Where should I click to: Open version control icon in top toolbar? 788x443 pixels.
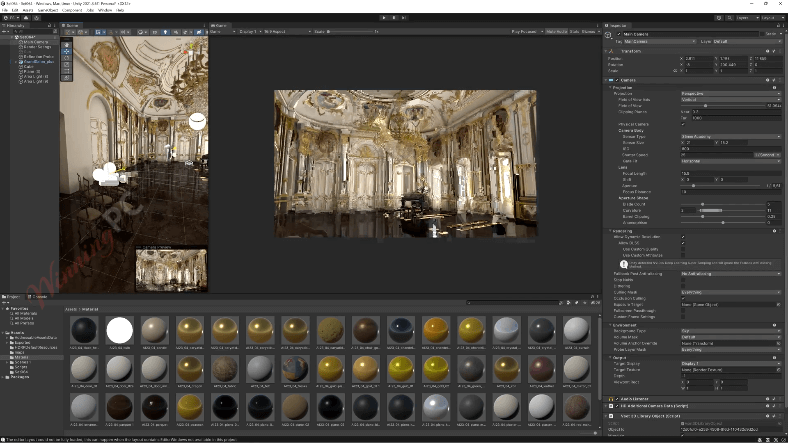click(x=36, y=18)
